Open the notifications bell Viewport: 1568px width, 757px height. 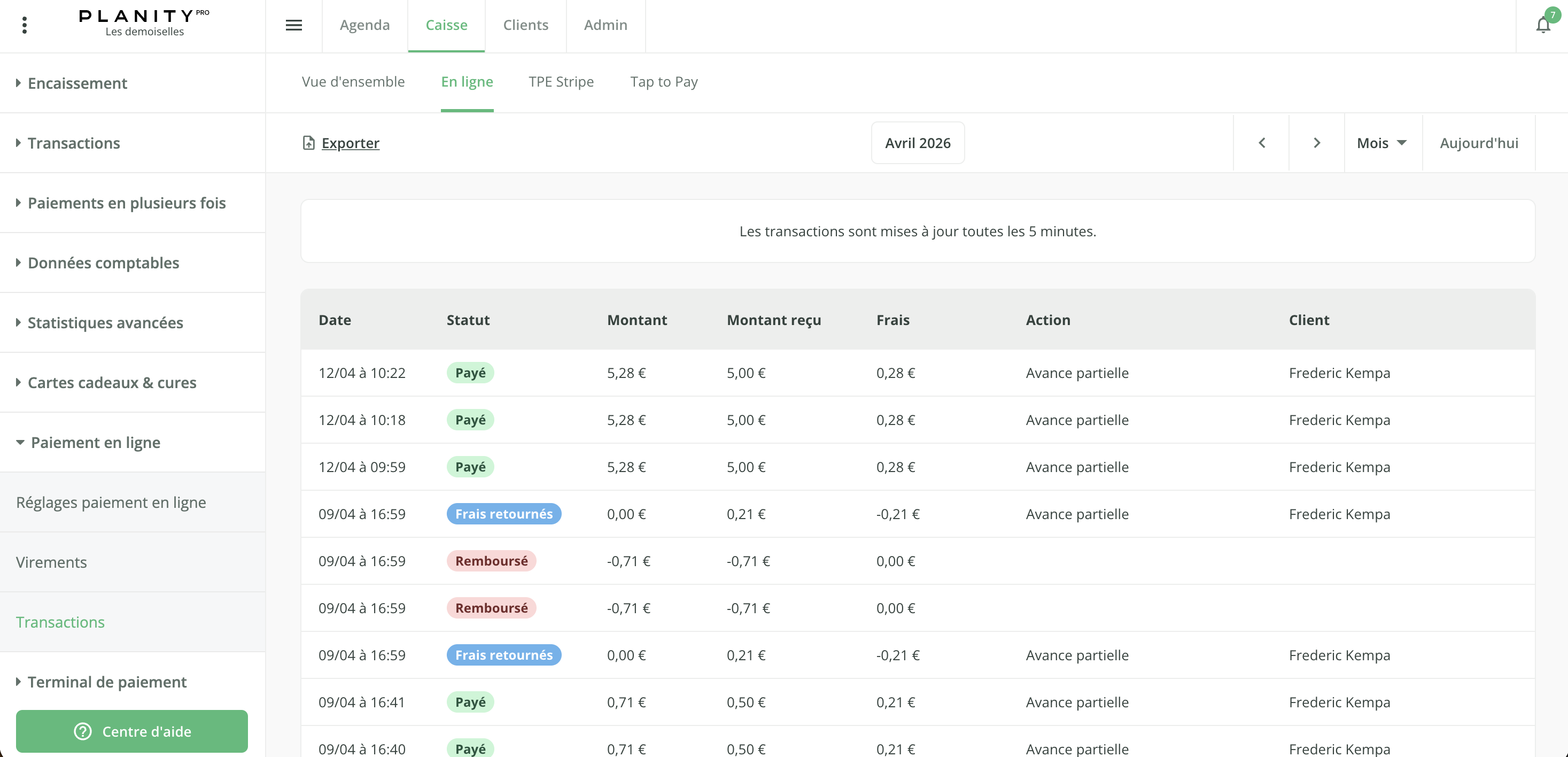tap(1542, 25)
